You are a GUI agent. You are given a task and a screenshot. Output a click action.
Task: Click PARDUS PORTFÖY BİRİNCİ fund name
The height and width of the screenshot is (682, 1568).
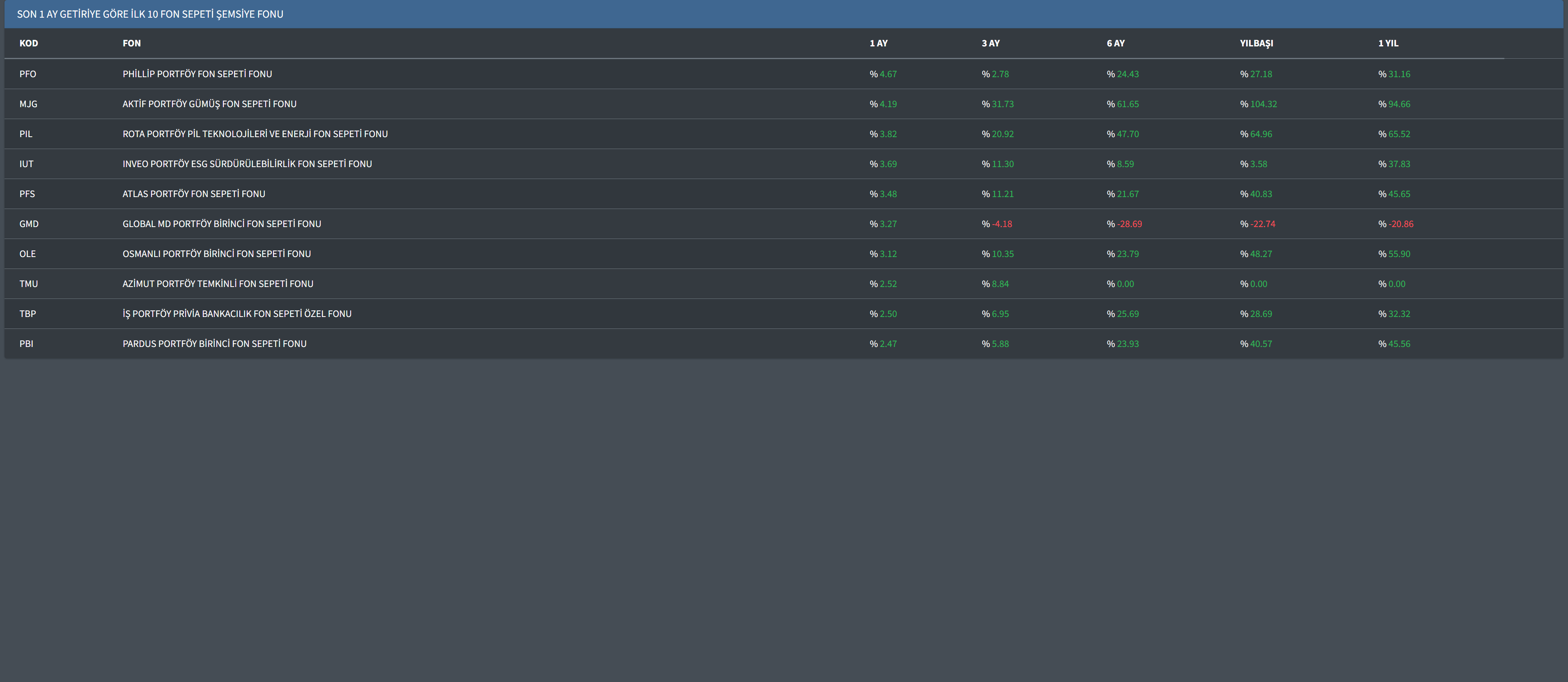(214, 343)
